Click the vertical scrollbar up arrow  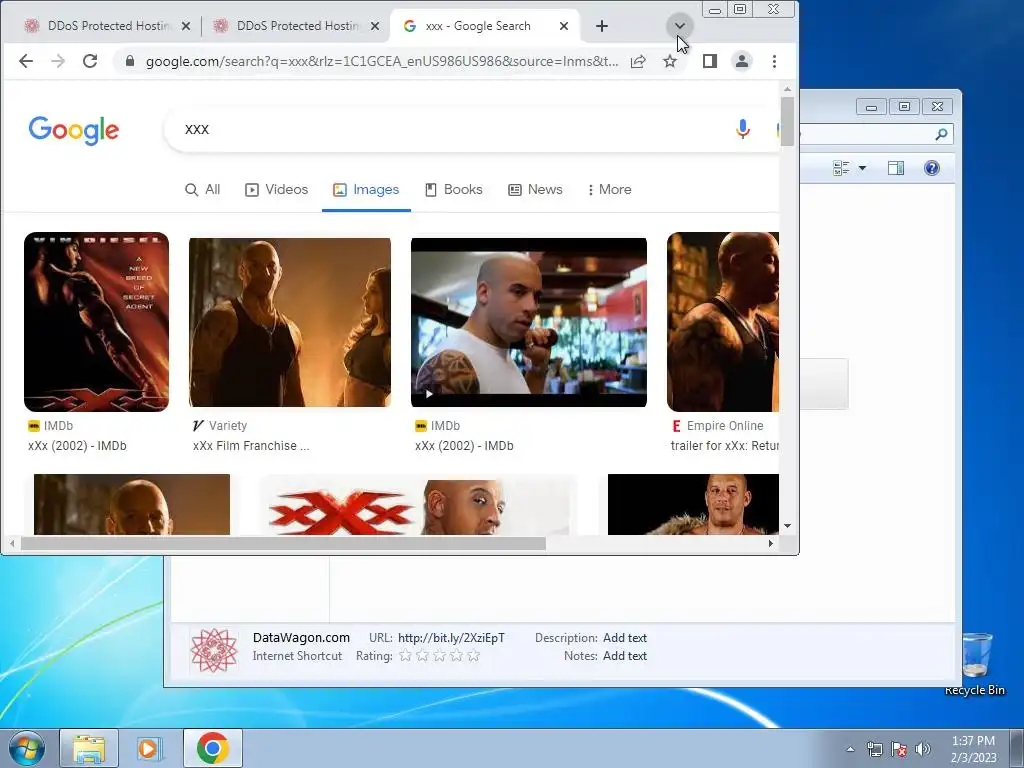click(x=788, y=89)
